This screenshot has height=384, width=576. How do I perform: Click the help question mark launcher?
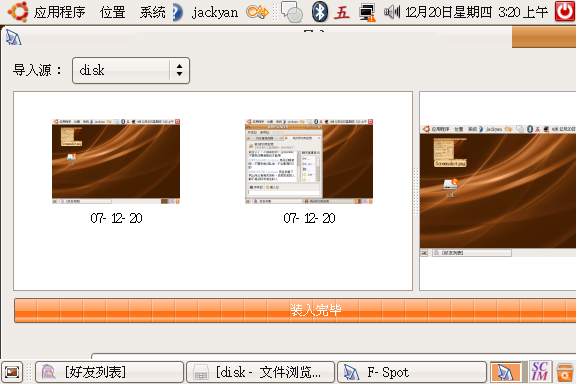tap(178, 12)
